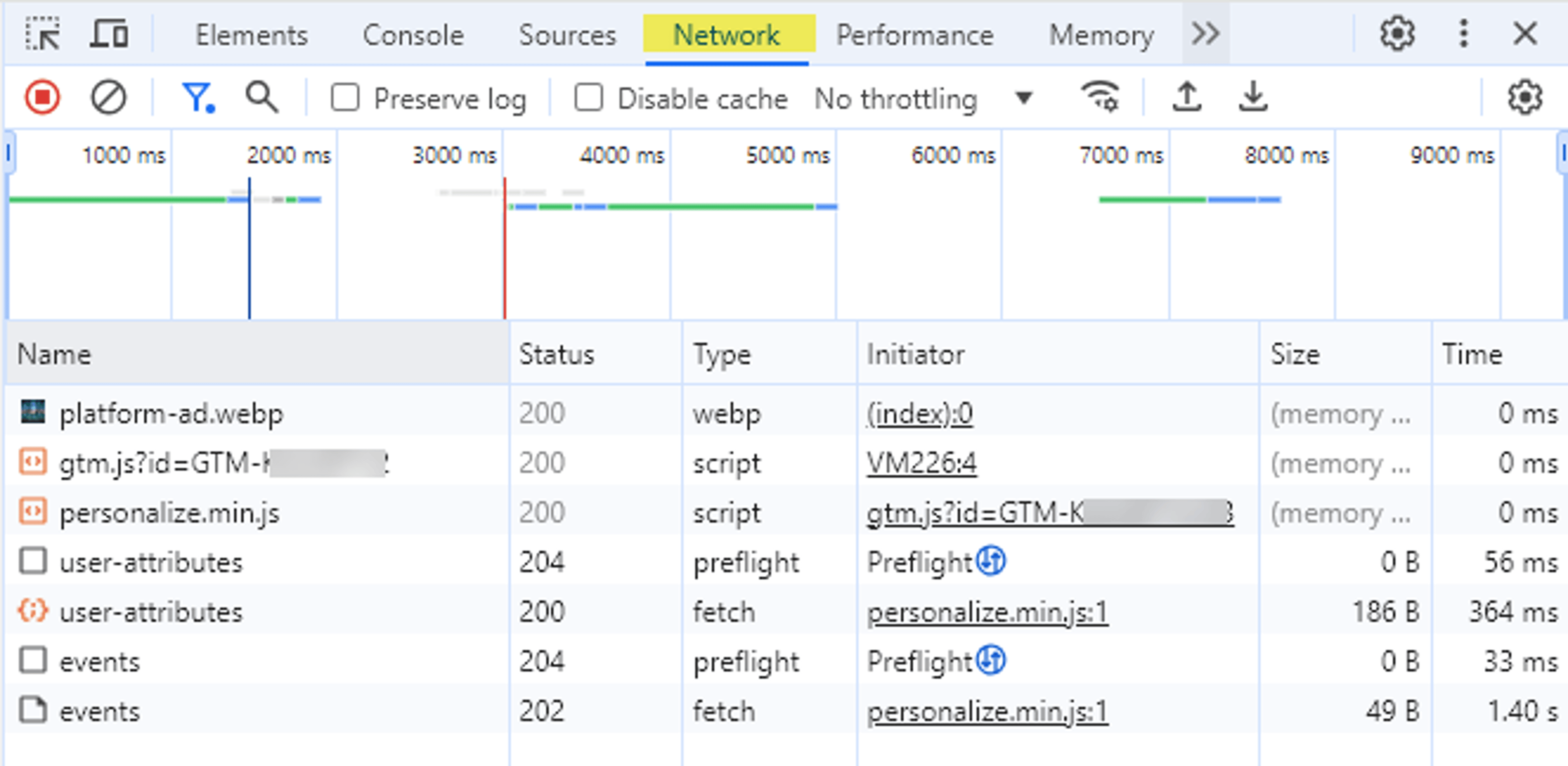This screenshot has width=1568, height=766.
Task: Open the three-dot customize DevTools menu
Action: [x=1464, y=33]
